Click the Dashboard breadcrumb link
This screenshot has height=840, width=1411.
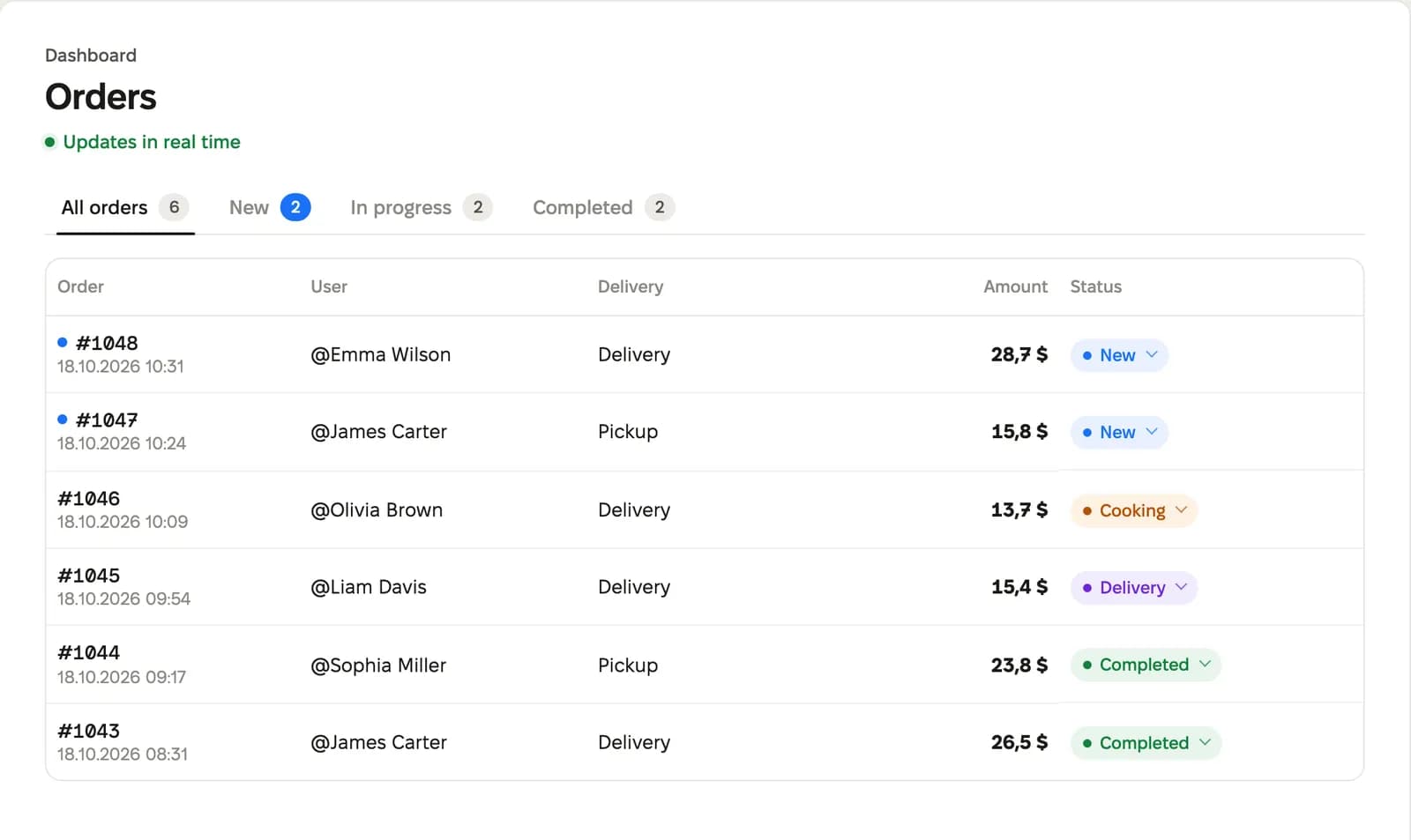(x=91, y=56)
